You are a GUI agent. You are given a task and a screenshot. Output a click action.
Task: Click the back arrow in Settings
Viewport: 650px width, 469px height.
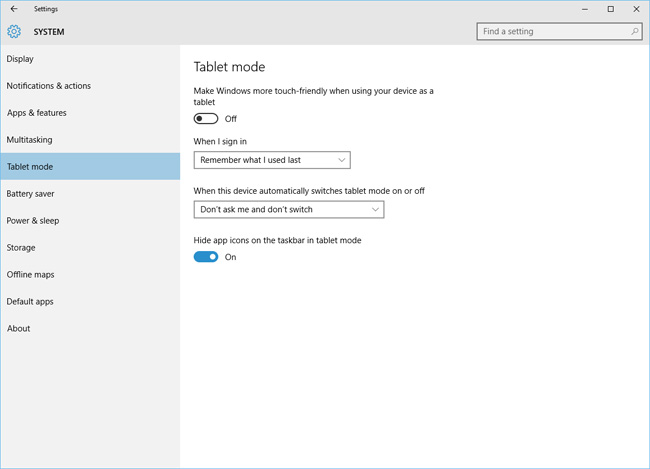14,9
